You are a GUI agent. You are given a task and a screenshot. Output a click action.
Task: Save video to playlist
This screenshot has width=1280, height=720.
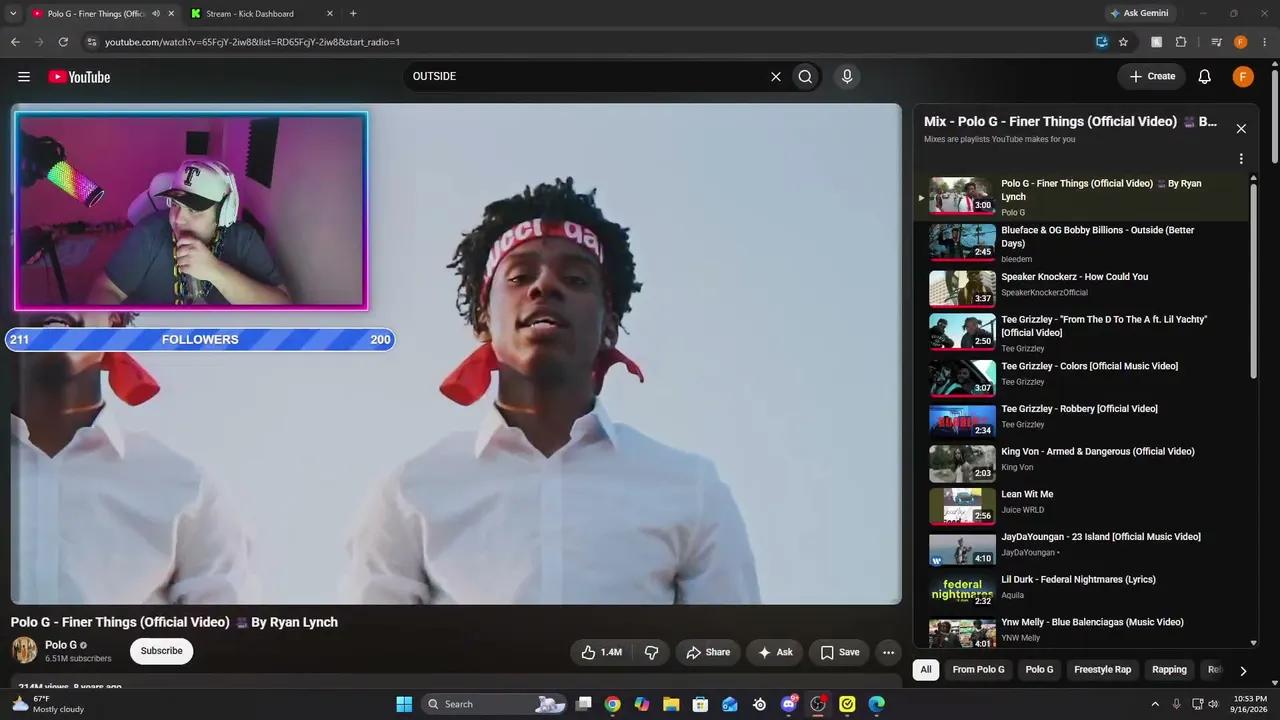point(839,652)
